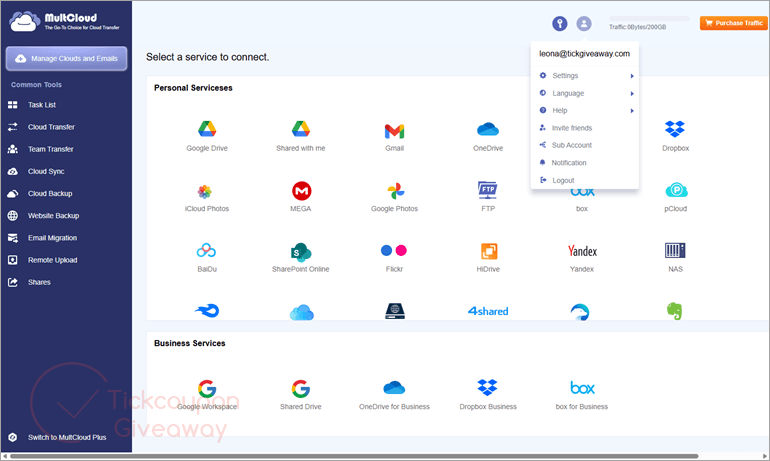Select the FTP service
This screenshot has height=461, width=770.
[488, 196]
